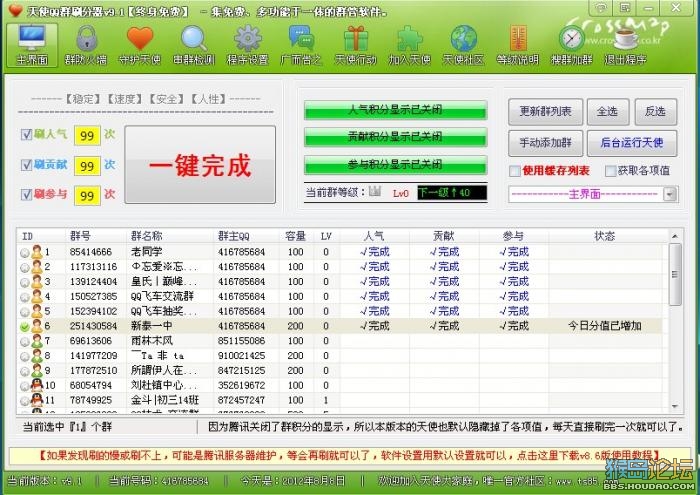Click the 后台运行天使 button
Viewport: 700px width, 495px height.
pos(632,143)
